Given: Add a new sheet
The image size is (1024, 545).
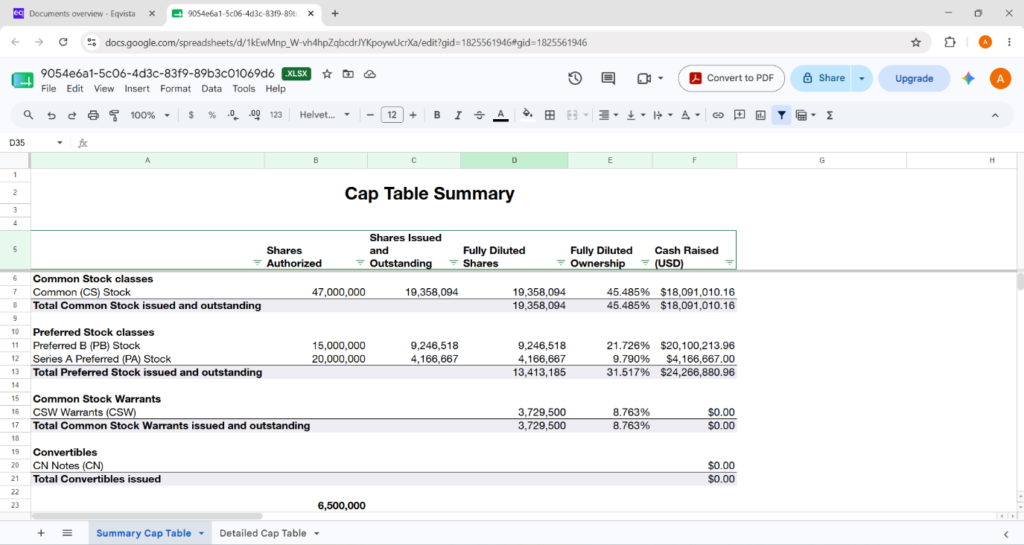Looking at the screenshot, I should coord(40,533).
